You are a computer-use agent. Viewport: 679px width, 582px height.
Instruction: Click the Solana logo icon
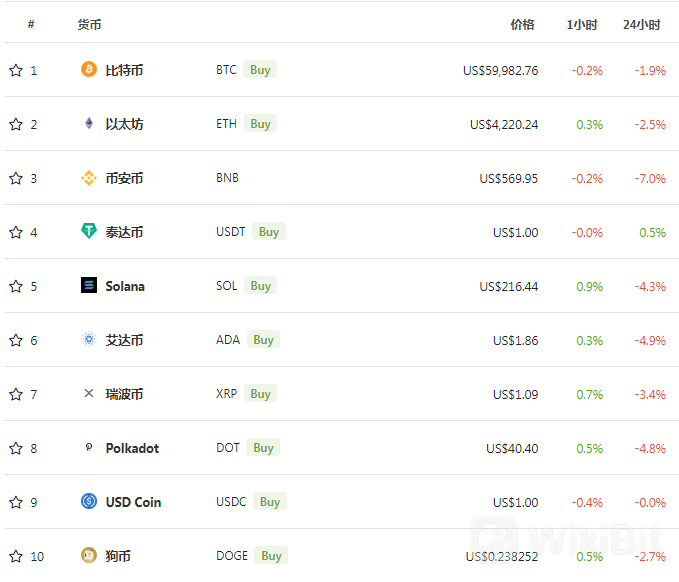point(89,285)
